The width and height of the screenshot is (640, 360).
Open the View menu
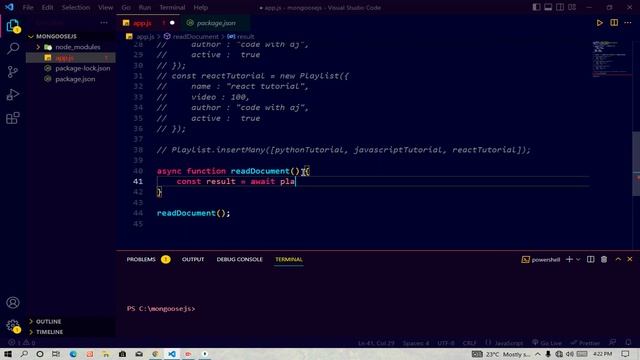click(105, 7)
